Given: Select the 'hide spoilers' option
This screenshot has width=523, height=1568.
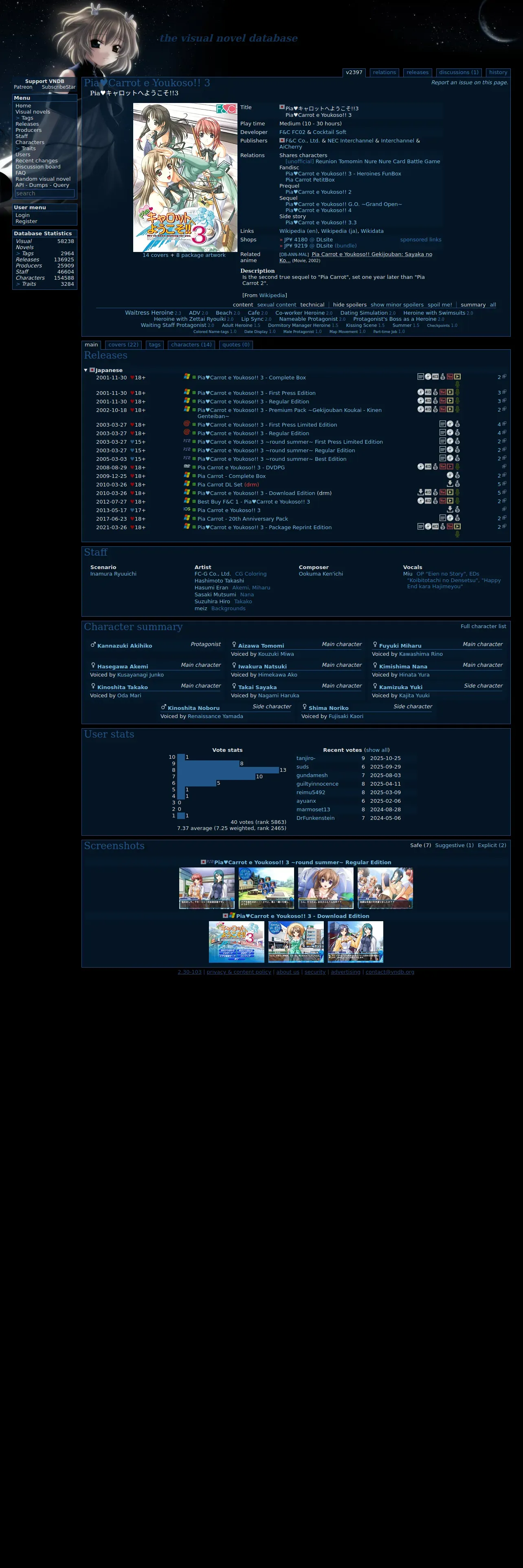Looking at the screenshot, I should 349,305.
